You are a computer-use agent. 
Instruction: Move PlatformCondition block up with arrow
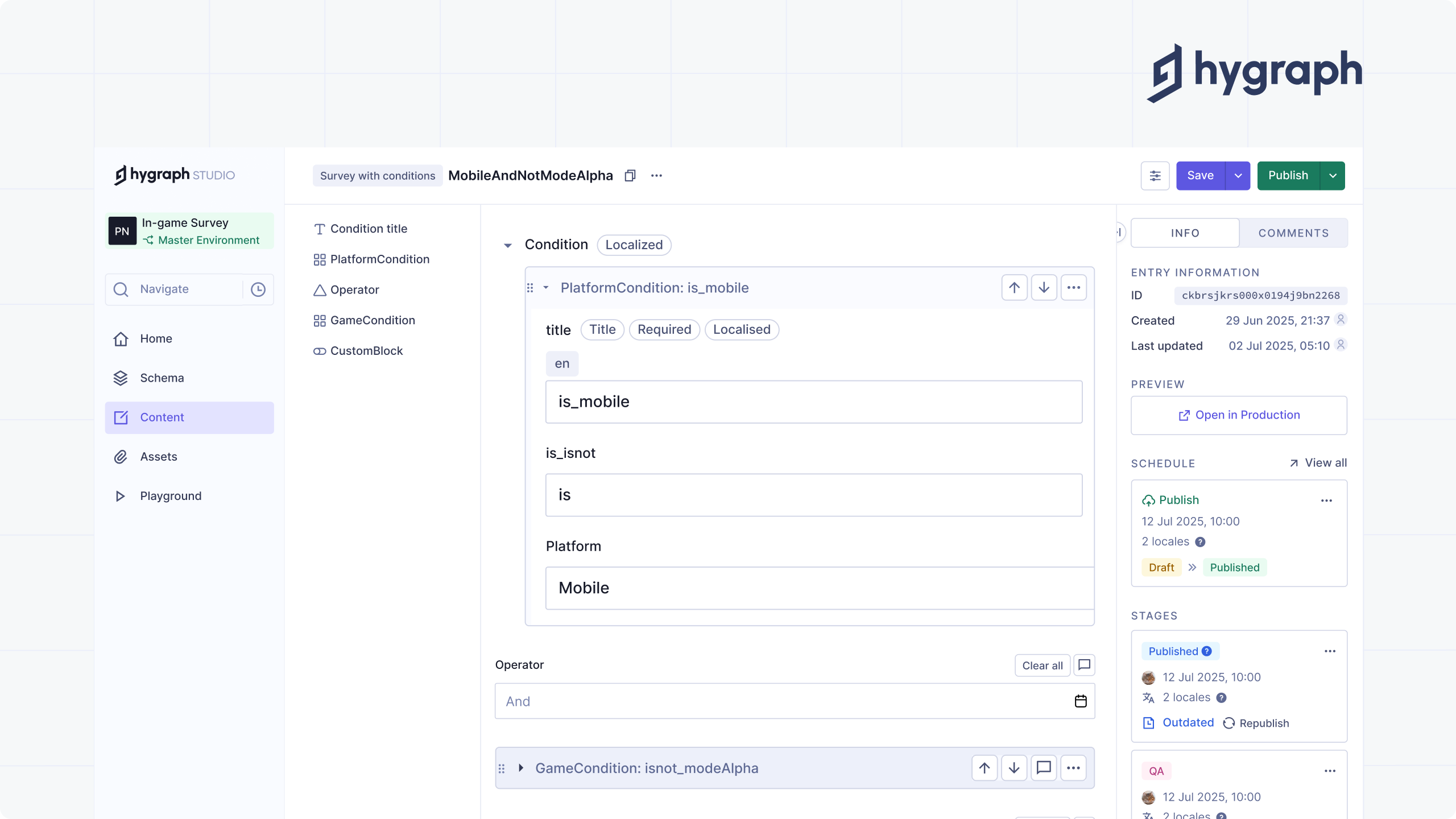pyautogui.click(x=1014, y=288)
